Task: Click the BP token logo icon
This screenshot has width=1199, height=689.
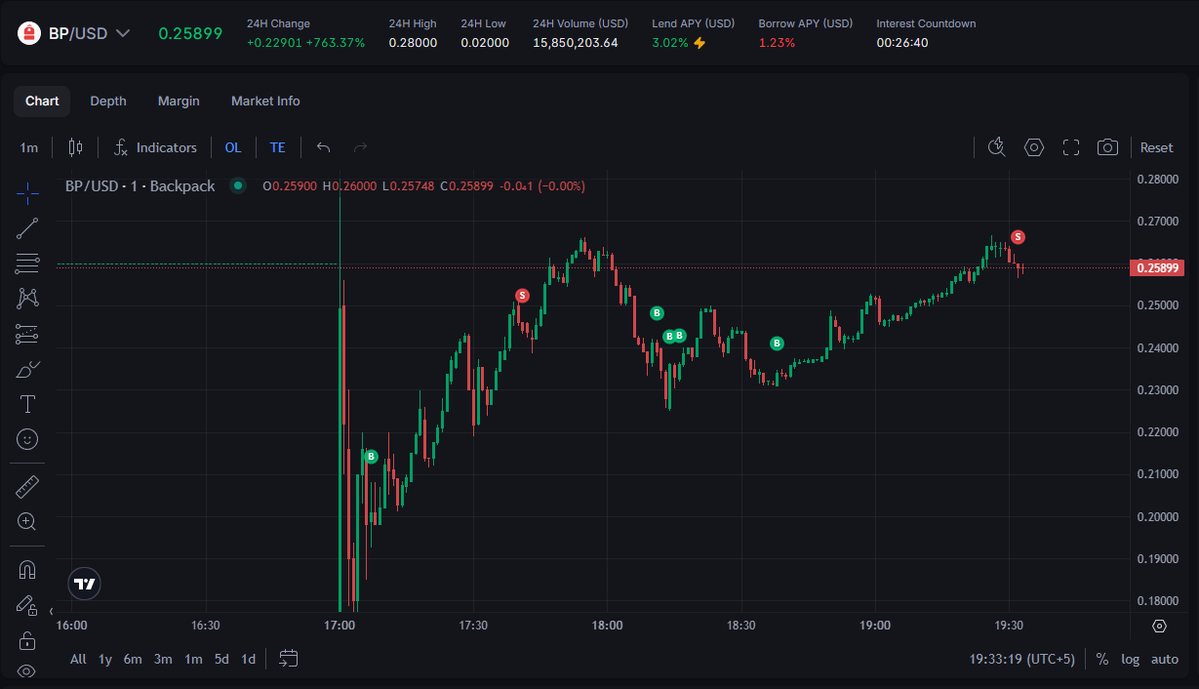Action: point(29,34)
